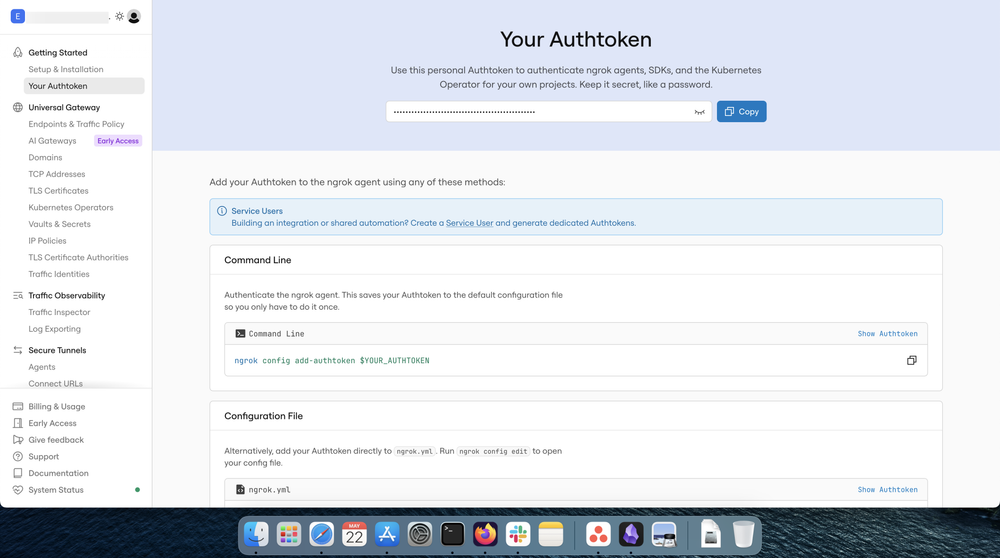
Task: Click the Documentation book icon
Action: click(x=18, y=473)
